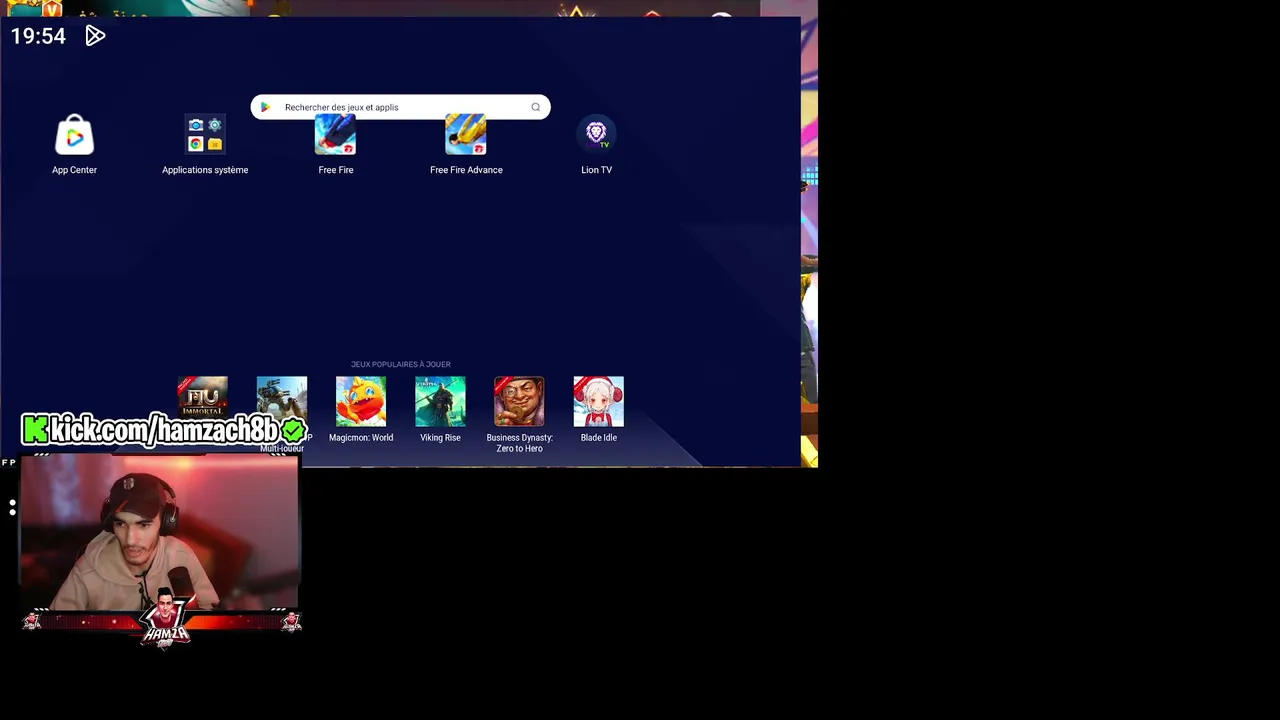Click the App Center label text
Screen dimensions: 1280x720
[x=74, y=170]
